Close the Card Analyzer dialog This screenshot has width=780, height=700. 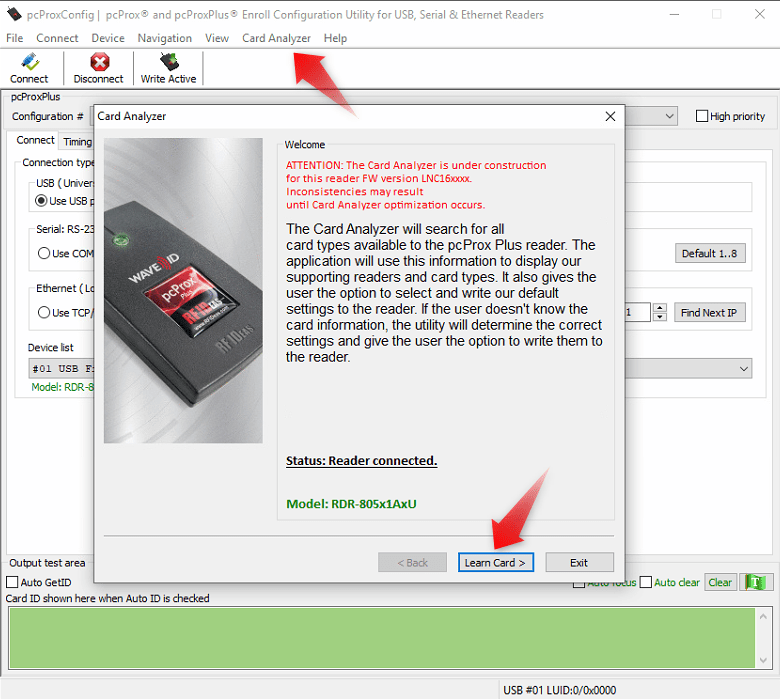tap(610, 116)
